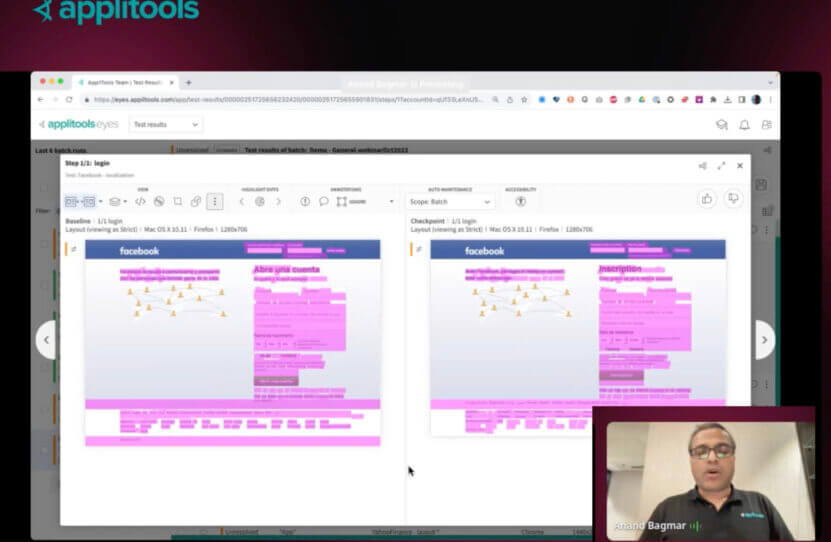Click the applitools eyes logo in the page header
The image size is (831, 542).
(x=79, y=124)
